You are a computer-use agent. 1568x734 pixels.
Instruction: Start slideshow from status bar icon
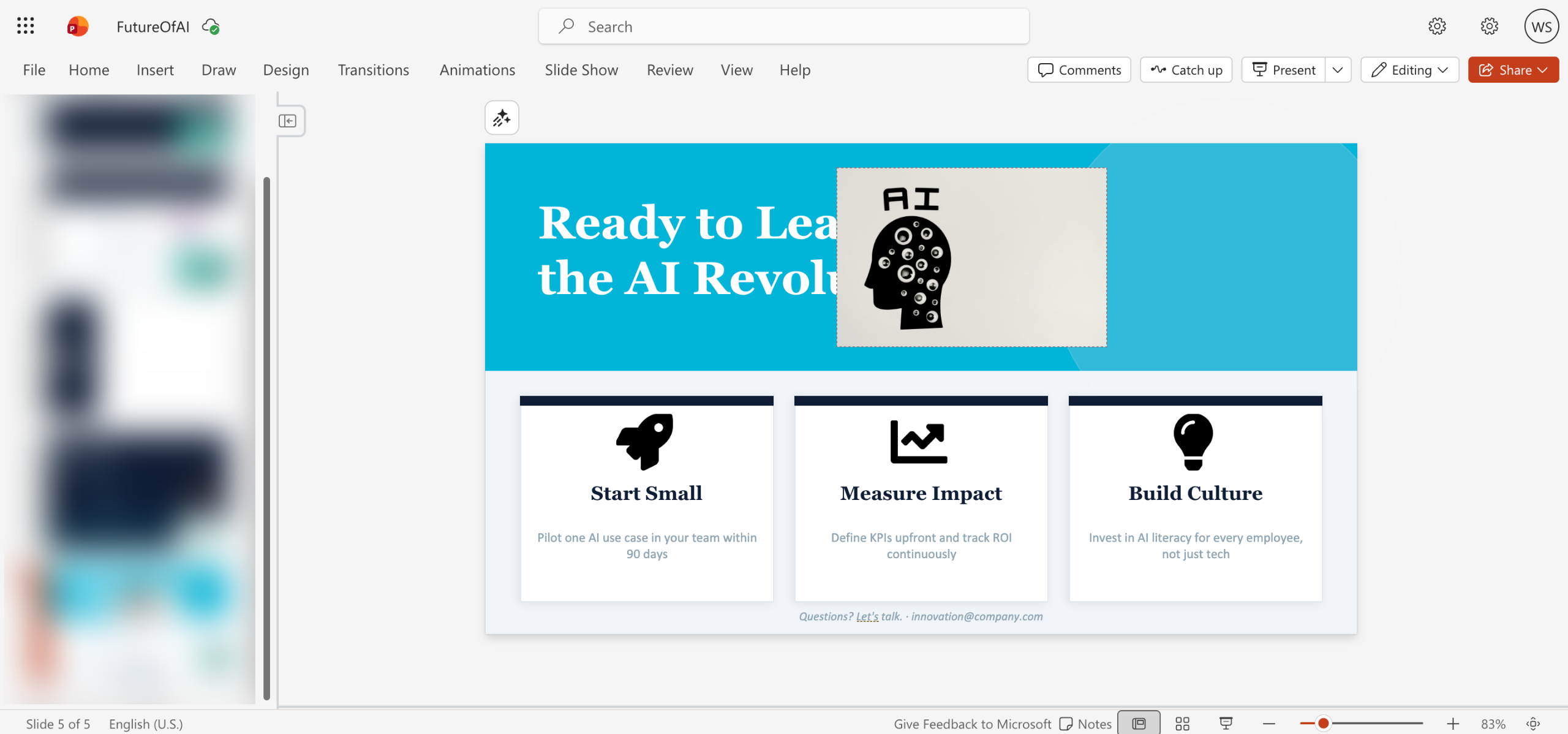(x=1226, y=724)
